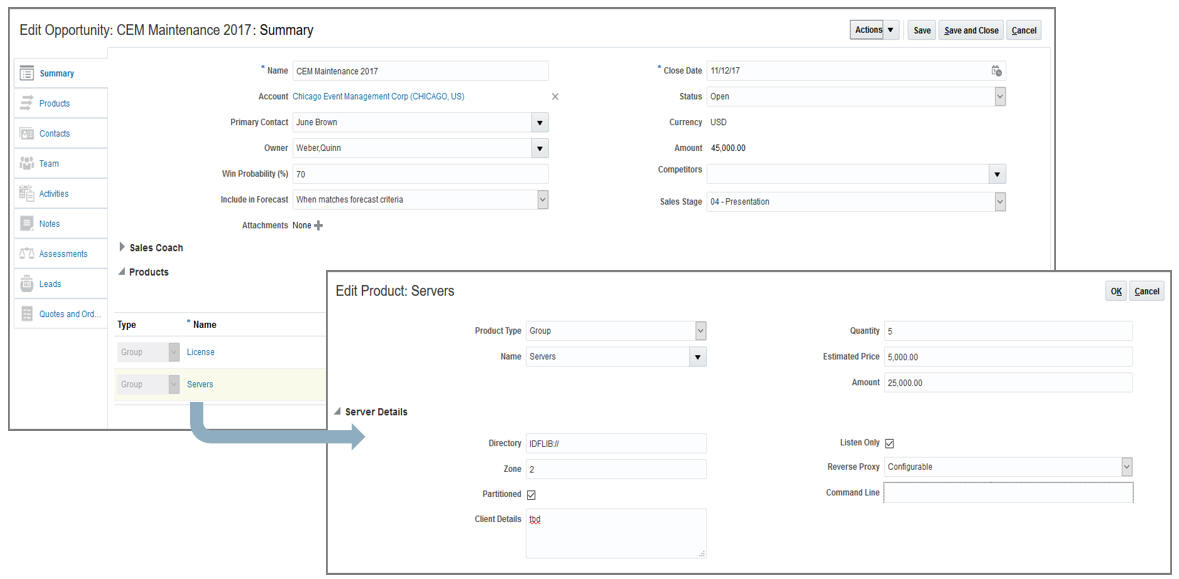This screenshot has width=1179, height=579.
Task: Click the Save and Close button
Action: point(971,30)
